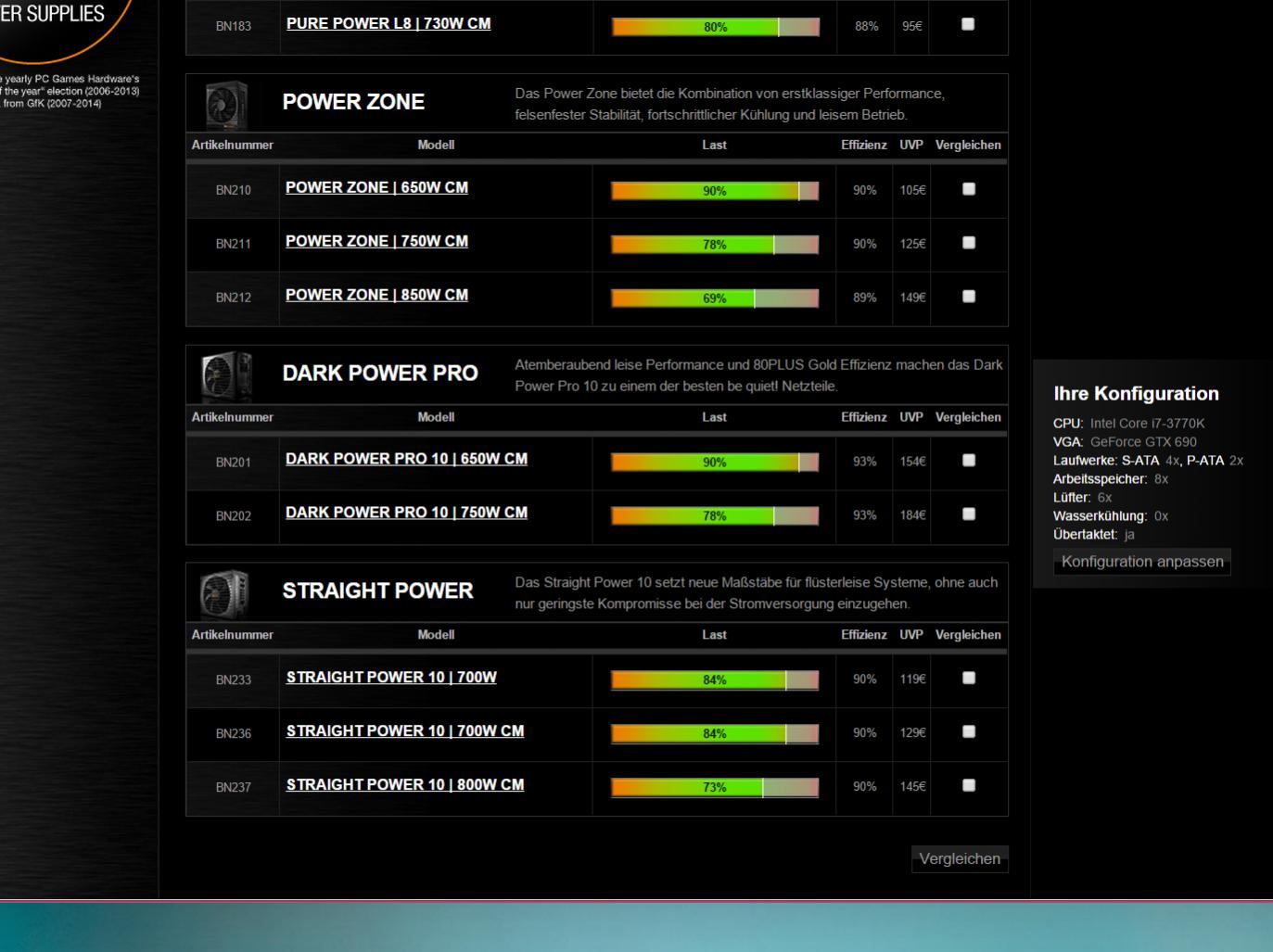Click the STRAIGHT POWER section heading
Screen dimensions: 1273x952
(377, 590)
